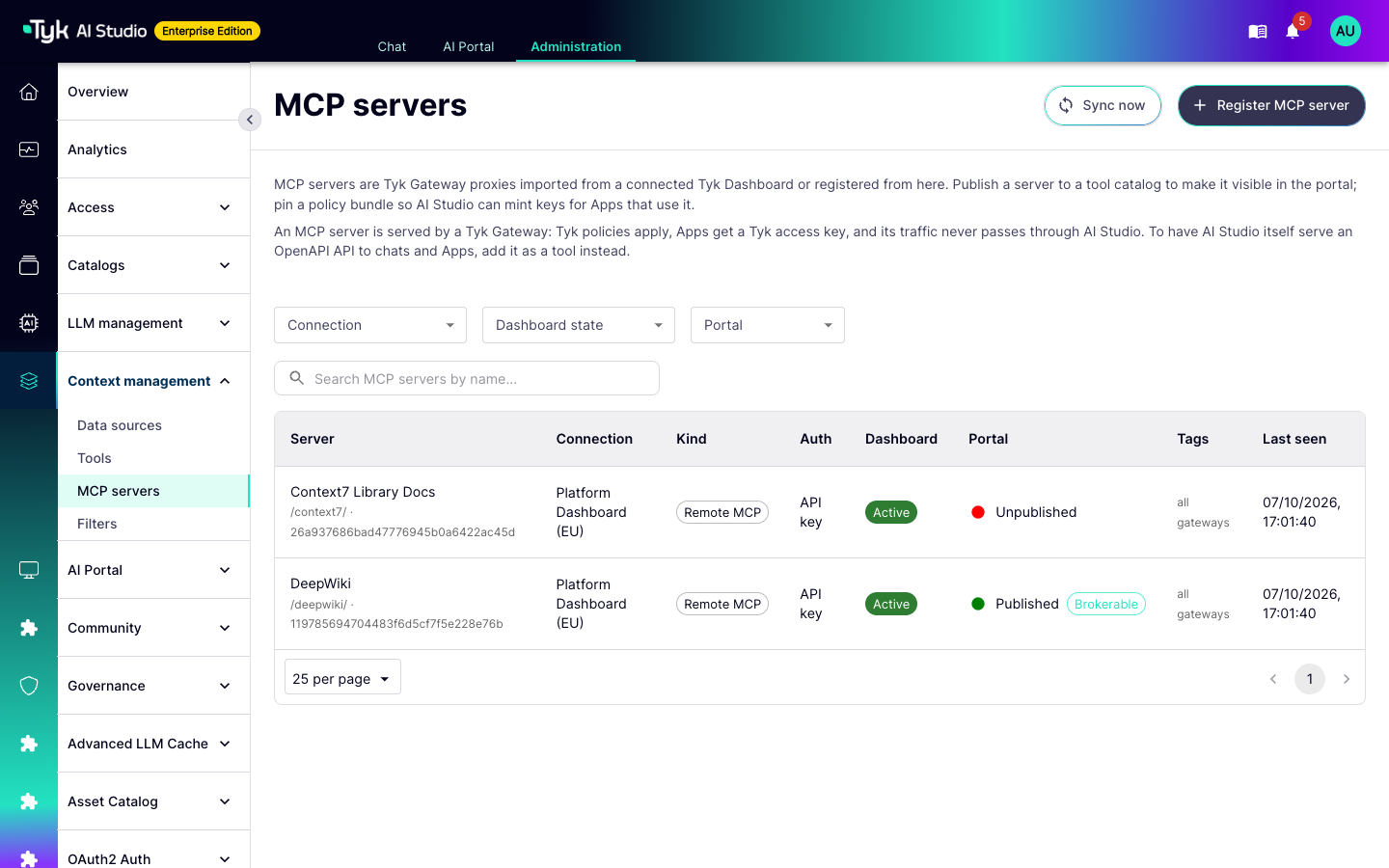Image resolution: width=1389 pixels, height=868 pixels.
Task: Open the Context7 Library Docs server
Action: point(363,492)
